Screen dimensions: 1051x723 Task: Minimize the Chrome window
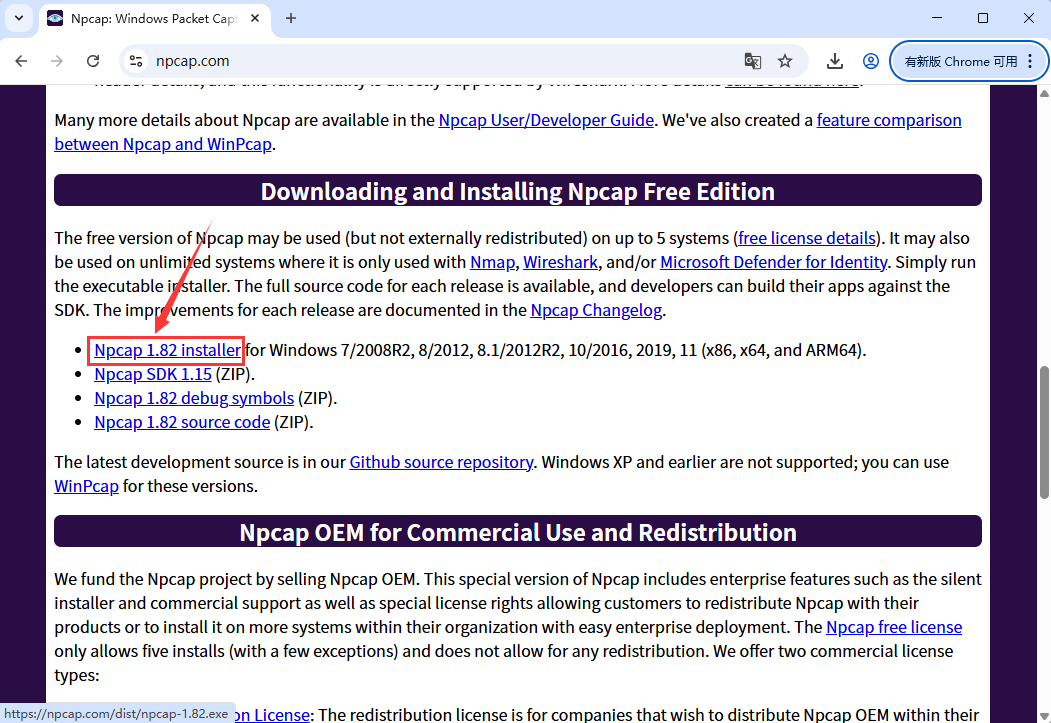click(x=937, y=18)
